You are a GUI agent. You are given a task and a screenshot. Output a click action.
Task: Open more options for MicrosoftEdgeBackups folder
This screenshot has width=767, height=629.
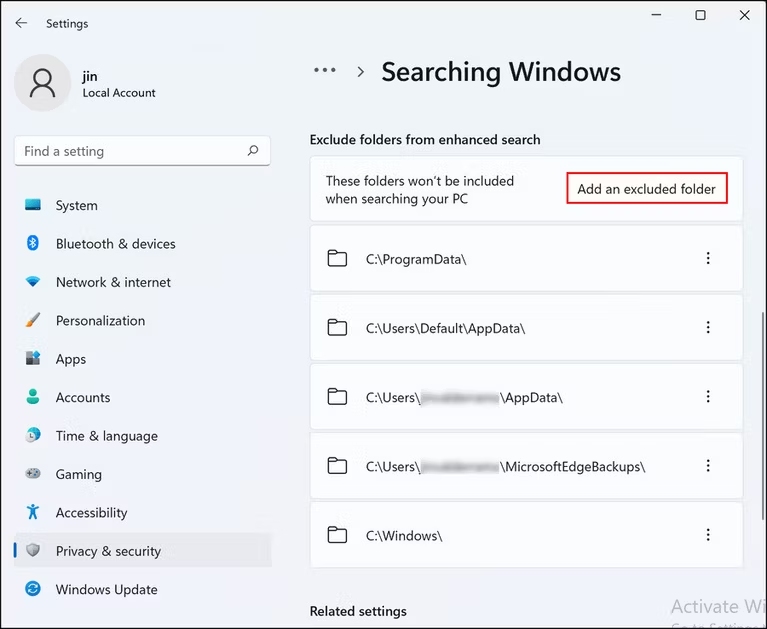pyautogui.click(x=708, y=466)
